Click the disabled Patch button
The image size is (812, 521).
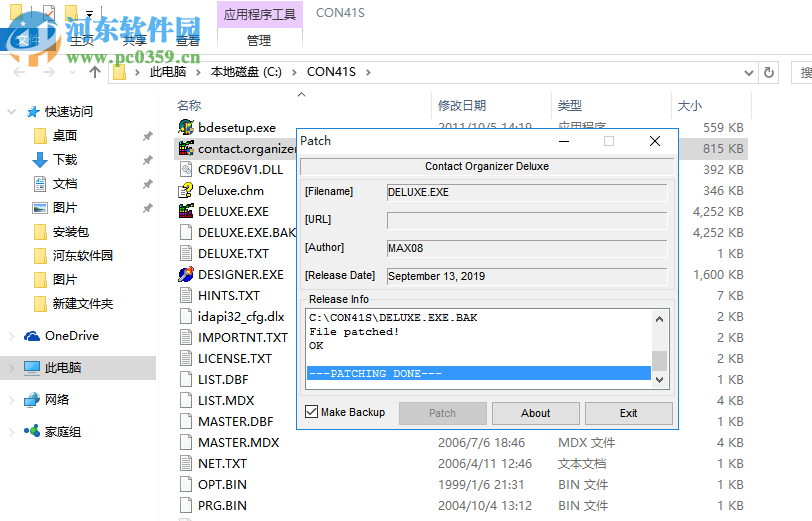[x=442, y=413]
